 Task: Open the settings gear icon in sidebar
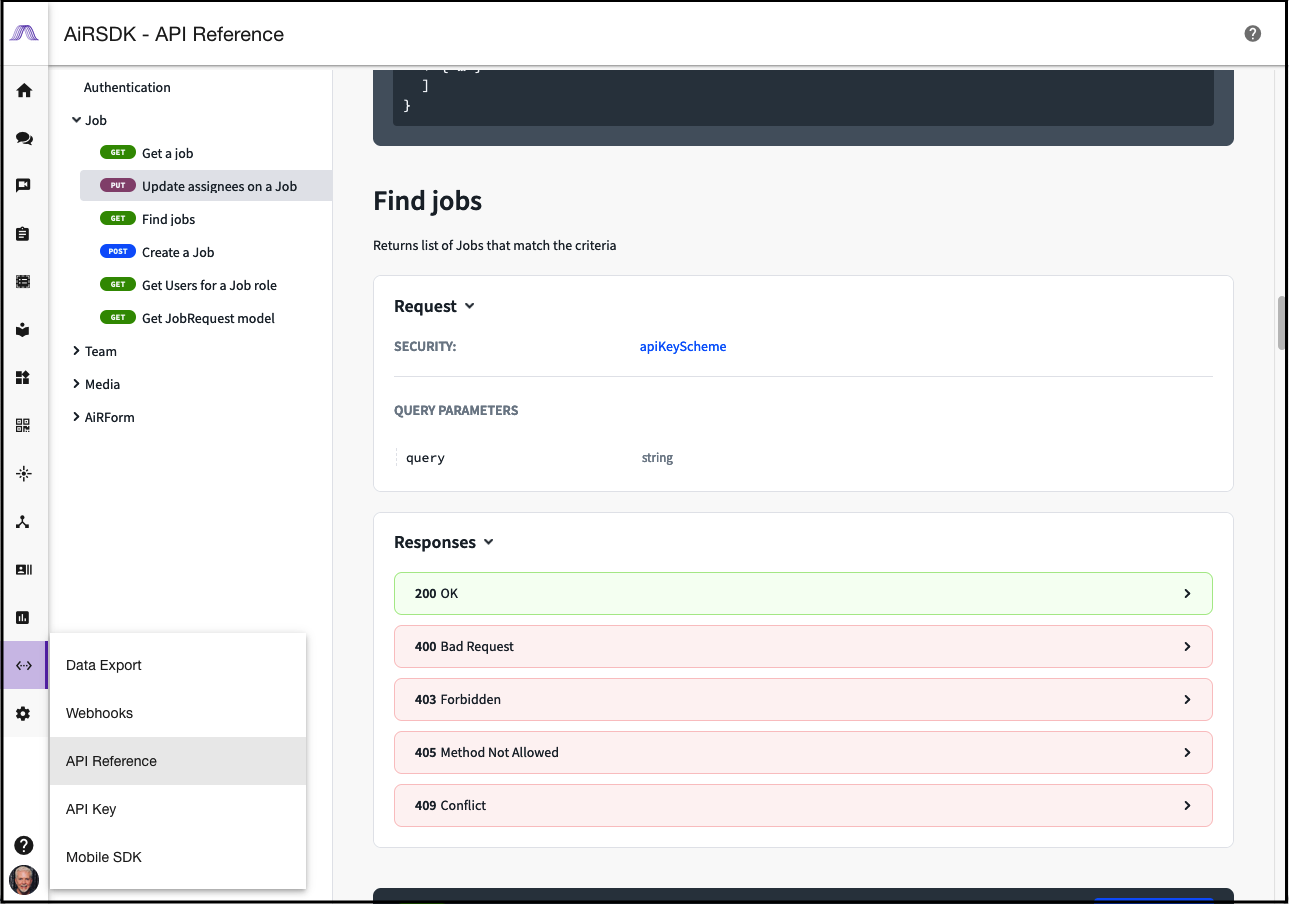24,714
